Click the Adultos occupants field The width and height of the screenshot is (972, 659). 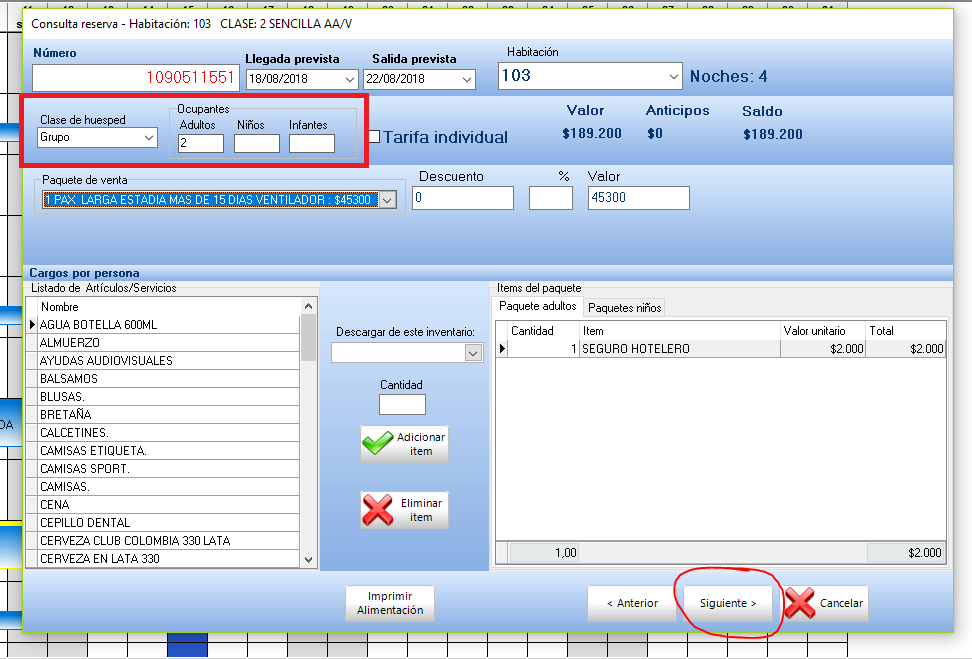click(x=201, y=144)
